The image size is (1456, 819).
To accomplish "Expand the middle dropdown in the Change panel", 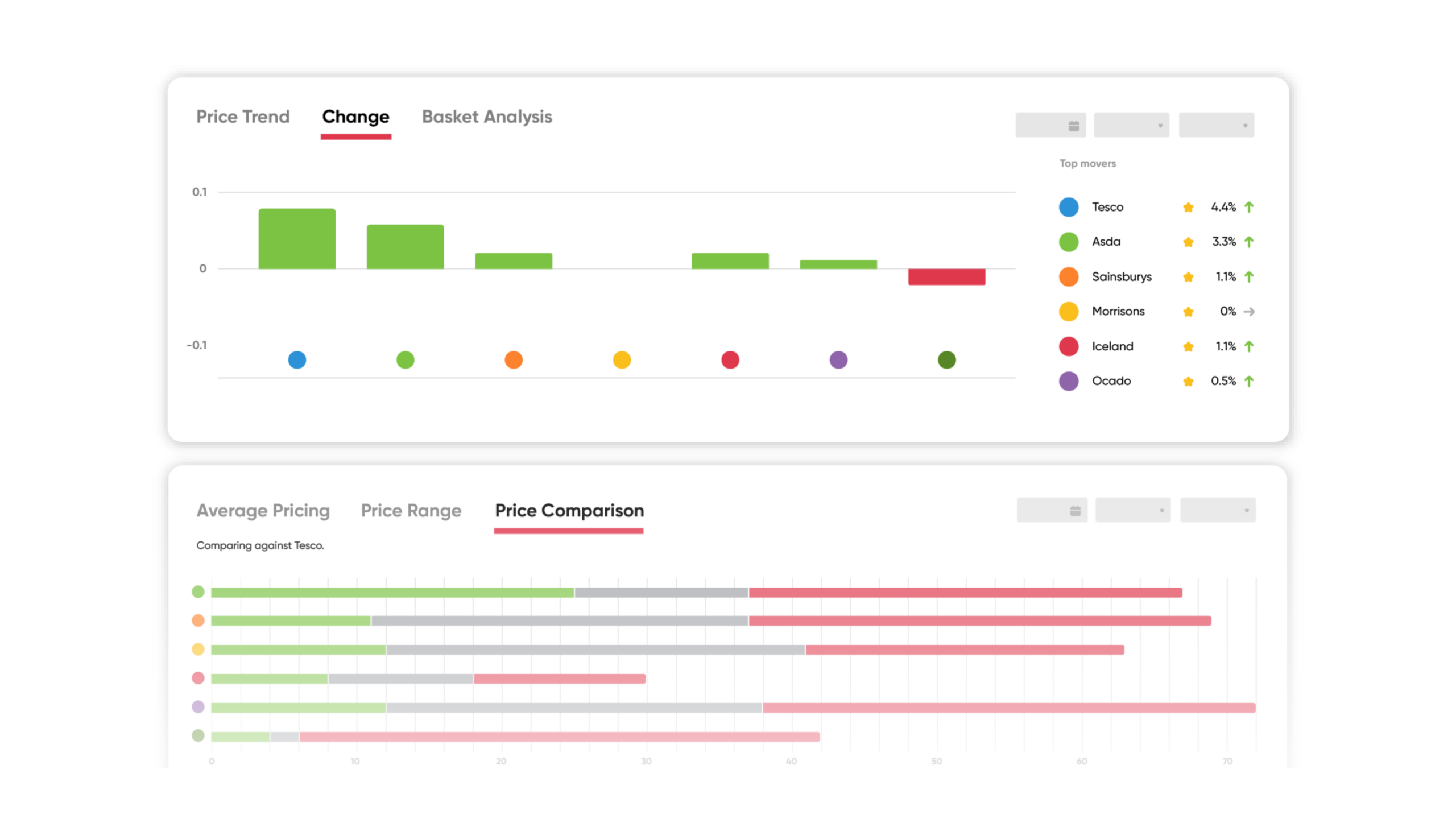I will [1131, 125].
